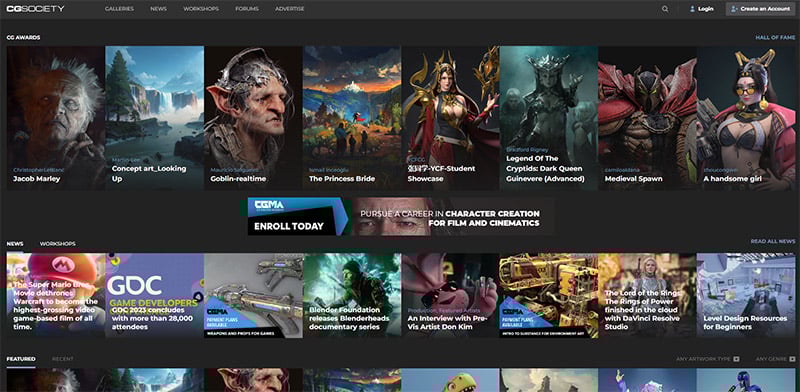Open The Princess Bride artwork

point(352,118)
